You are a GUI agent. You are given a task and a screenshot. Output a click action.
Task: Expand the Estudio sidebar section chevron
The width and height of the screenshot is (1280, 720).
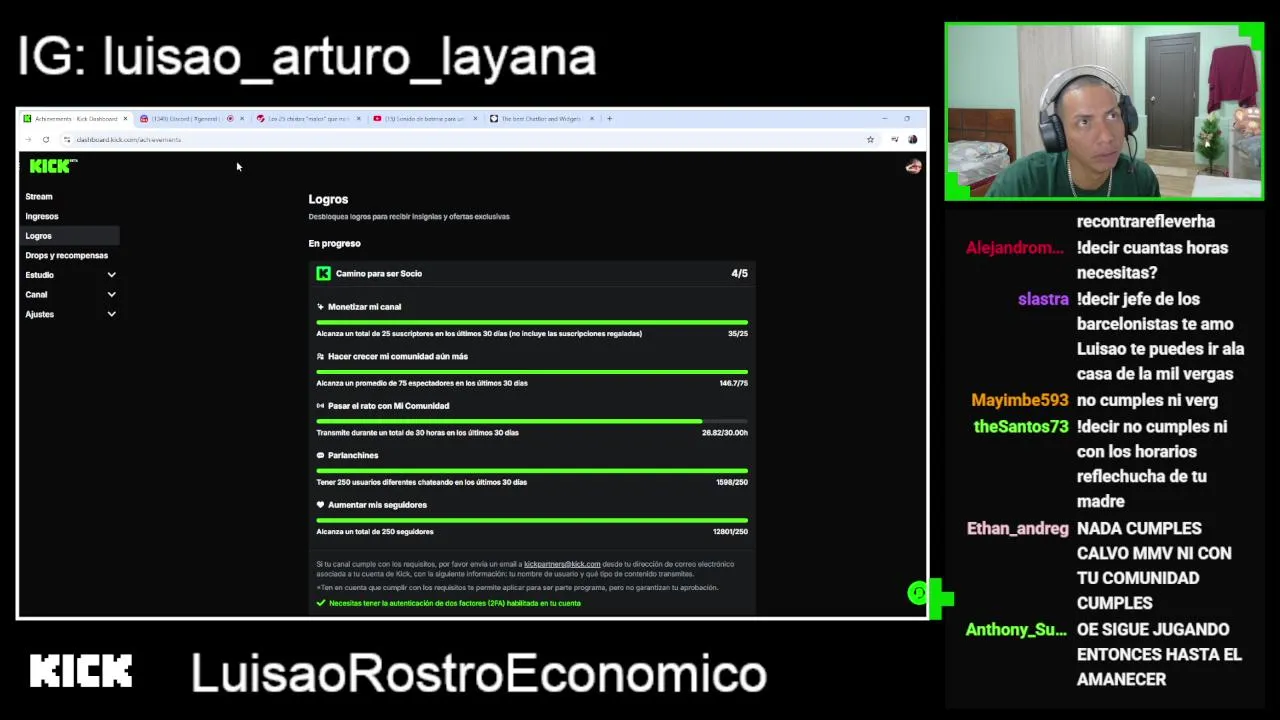pos(111,275)
